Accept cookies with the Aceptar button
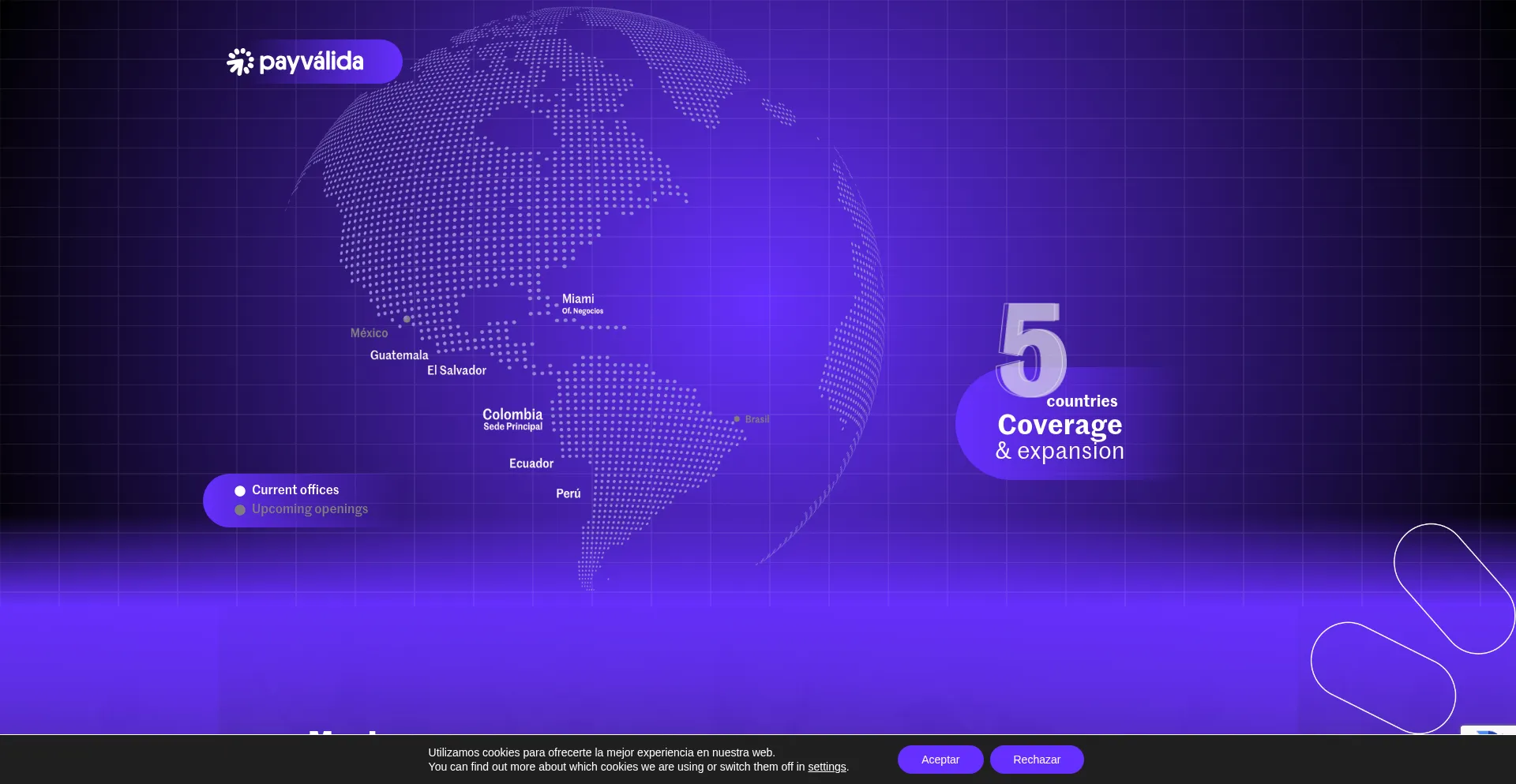Viewport: 1516px width, 784px height. coord(940,760)
